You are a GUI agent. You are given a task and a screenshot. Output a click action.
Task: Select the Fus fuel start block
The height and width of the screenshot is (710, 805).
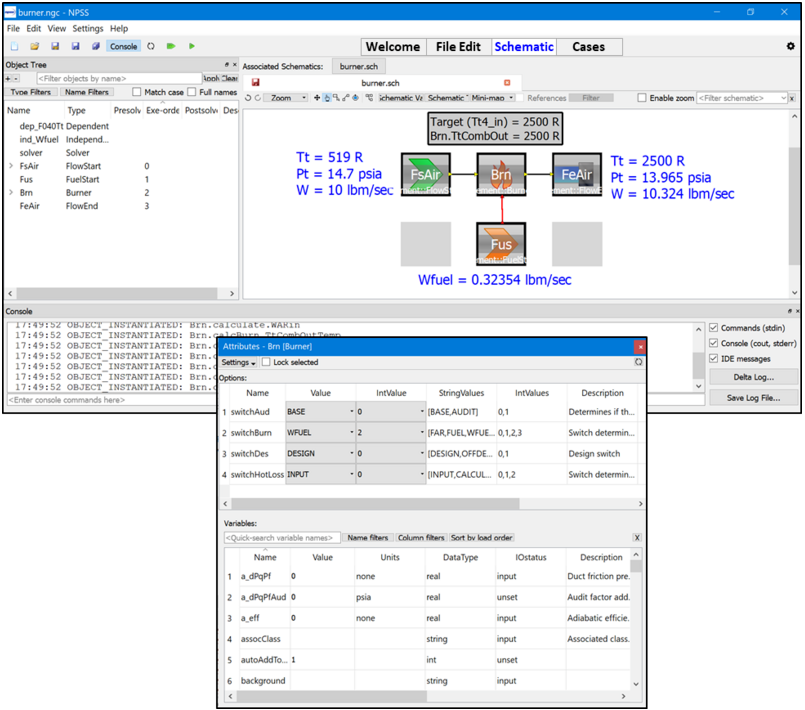point(500,244)
